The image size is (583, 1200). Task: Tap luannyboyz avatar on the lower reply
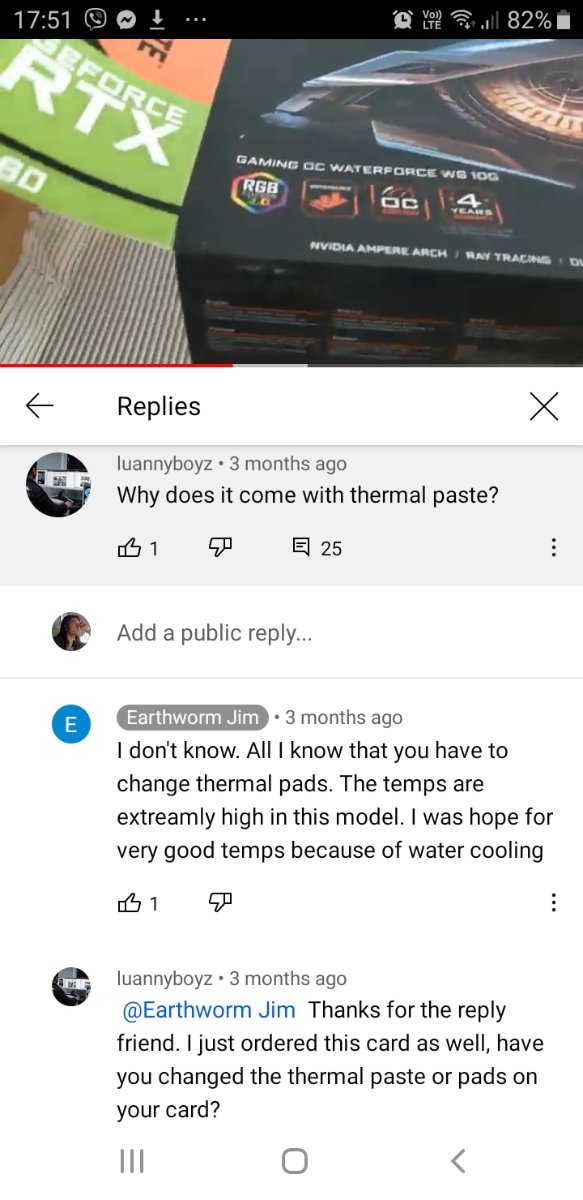coord(71,986)
